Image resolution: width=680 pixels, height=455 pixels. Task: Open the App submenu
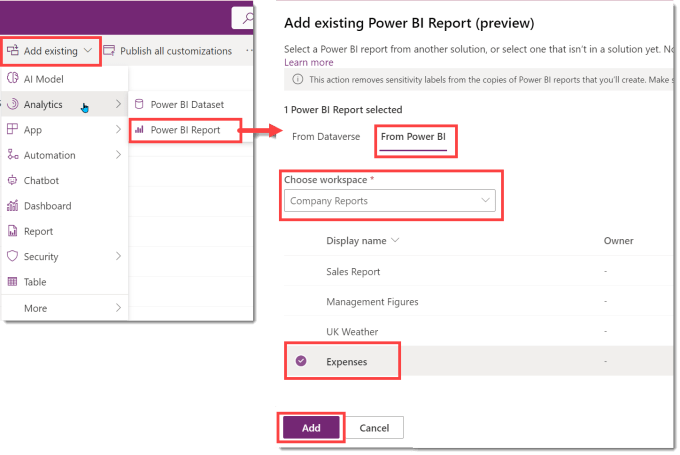pos(65,130)
